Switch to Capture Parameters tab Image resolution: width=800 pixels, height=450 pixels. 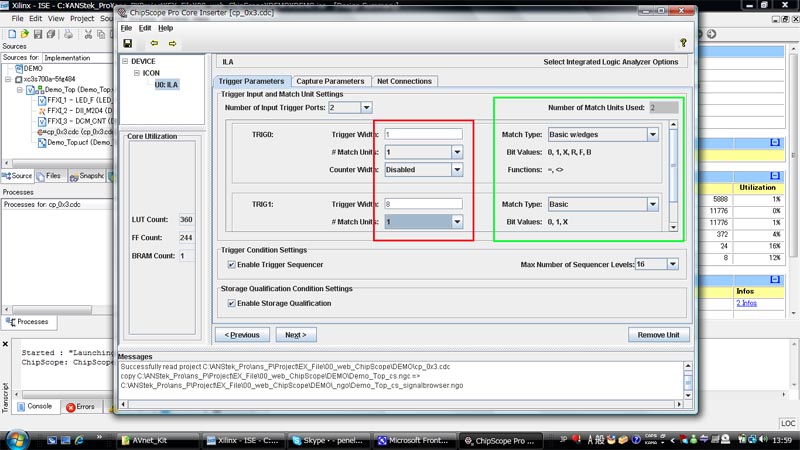pos(330,81)
